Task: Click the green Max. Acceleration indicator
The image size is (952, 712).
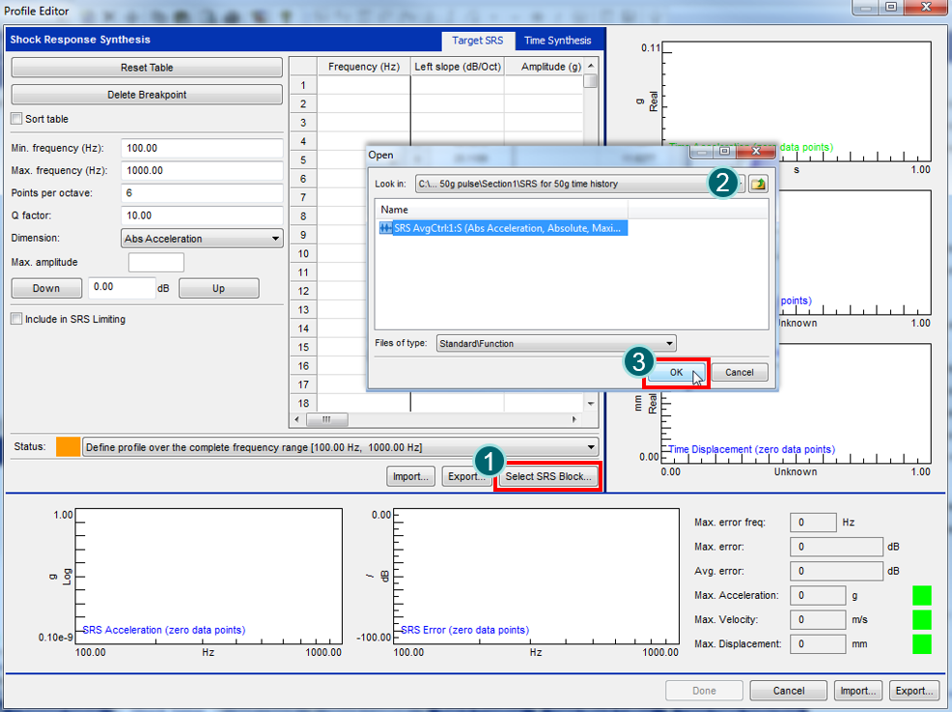Action: click(921, 596)
